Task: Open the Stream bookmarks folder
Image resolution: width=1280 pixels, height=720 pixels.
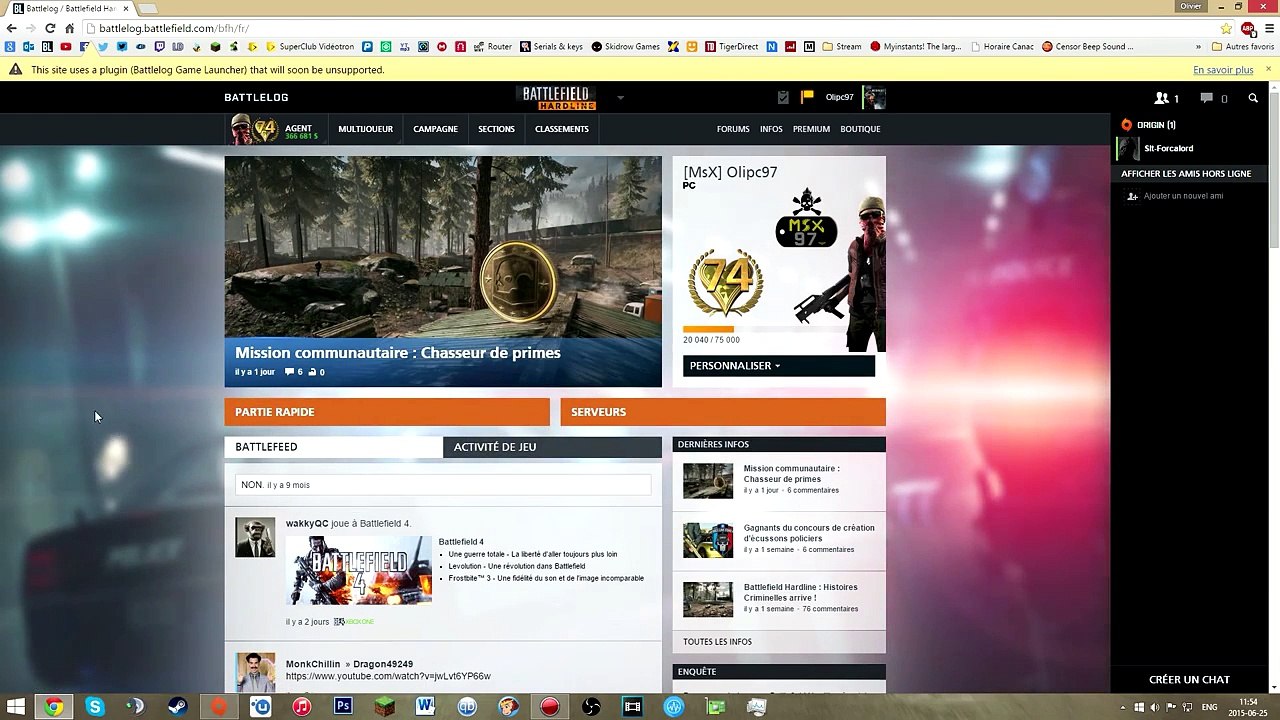Action: pos(842,46)
